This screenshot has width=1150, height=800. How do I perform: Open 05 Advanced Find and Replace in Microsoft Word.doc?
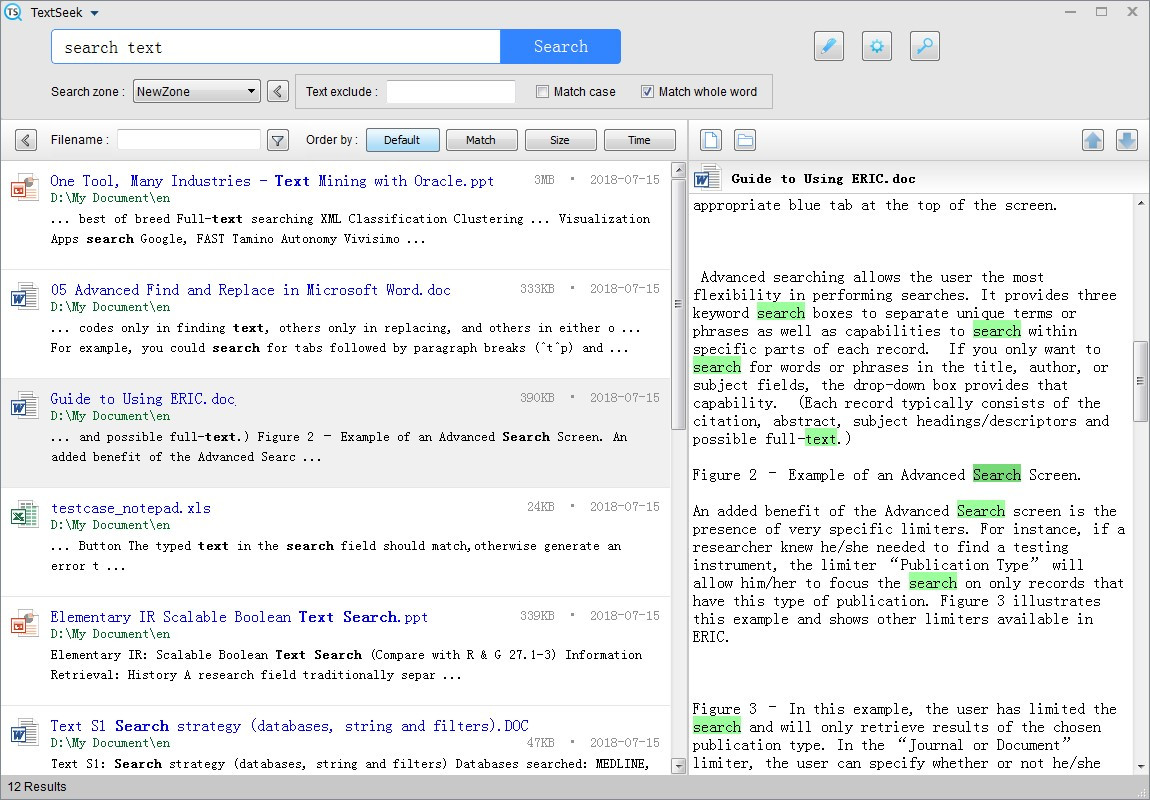251,290
